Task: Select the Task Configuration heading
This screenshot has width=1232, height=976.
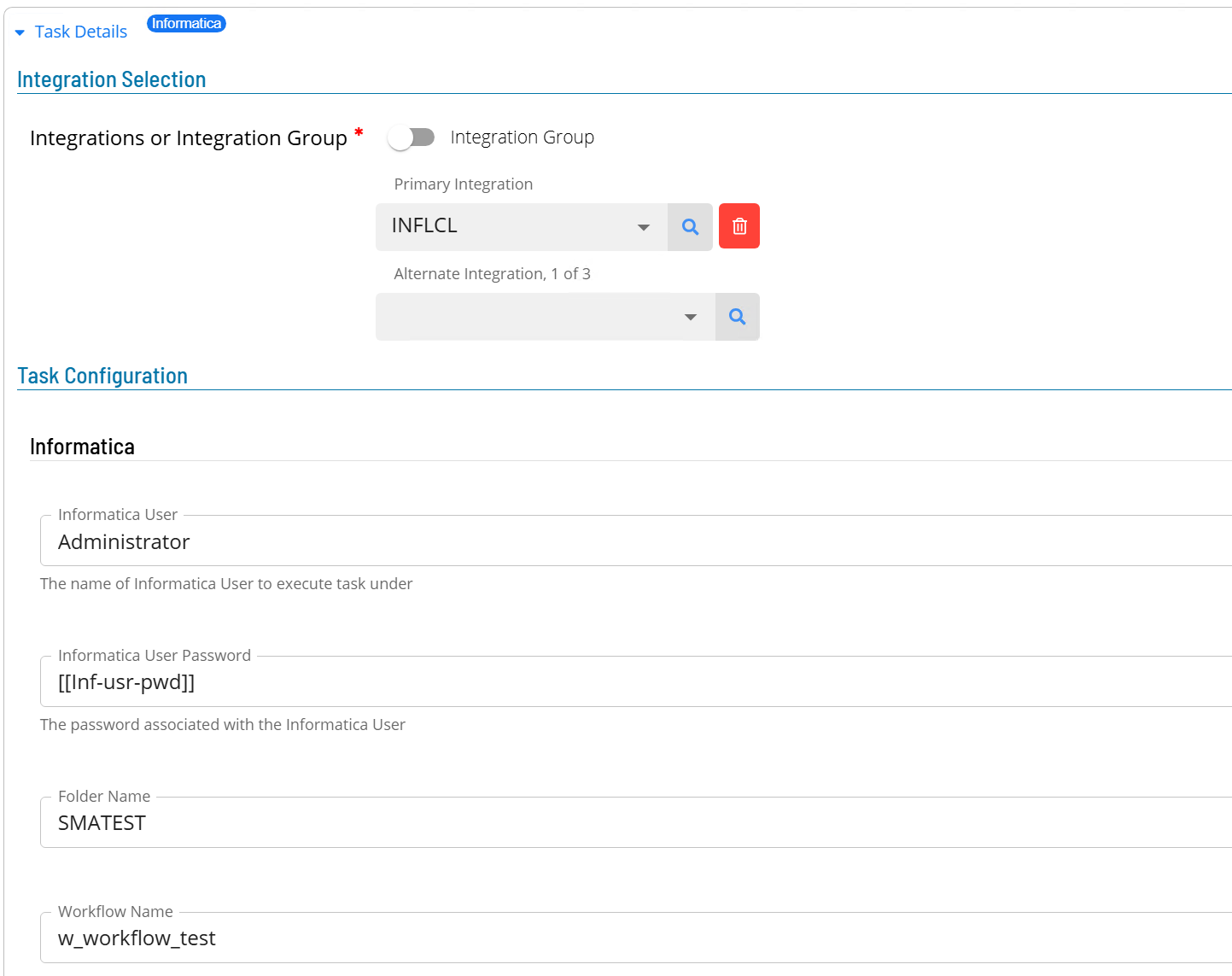Action: (102, 376)
